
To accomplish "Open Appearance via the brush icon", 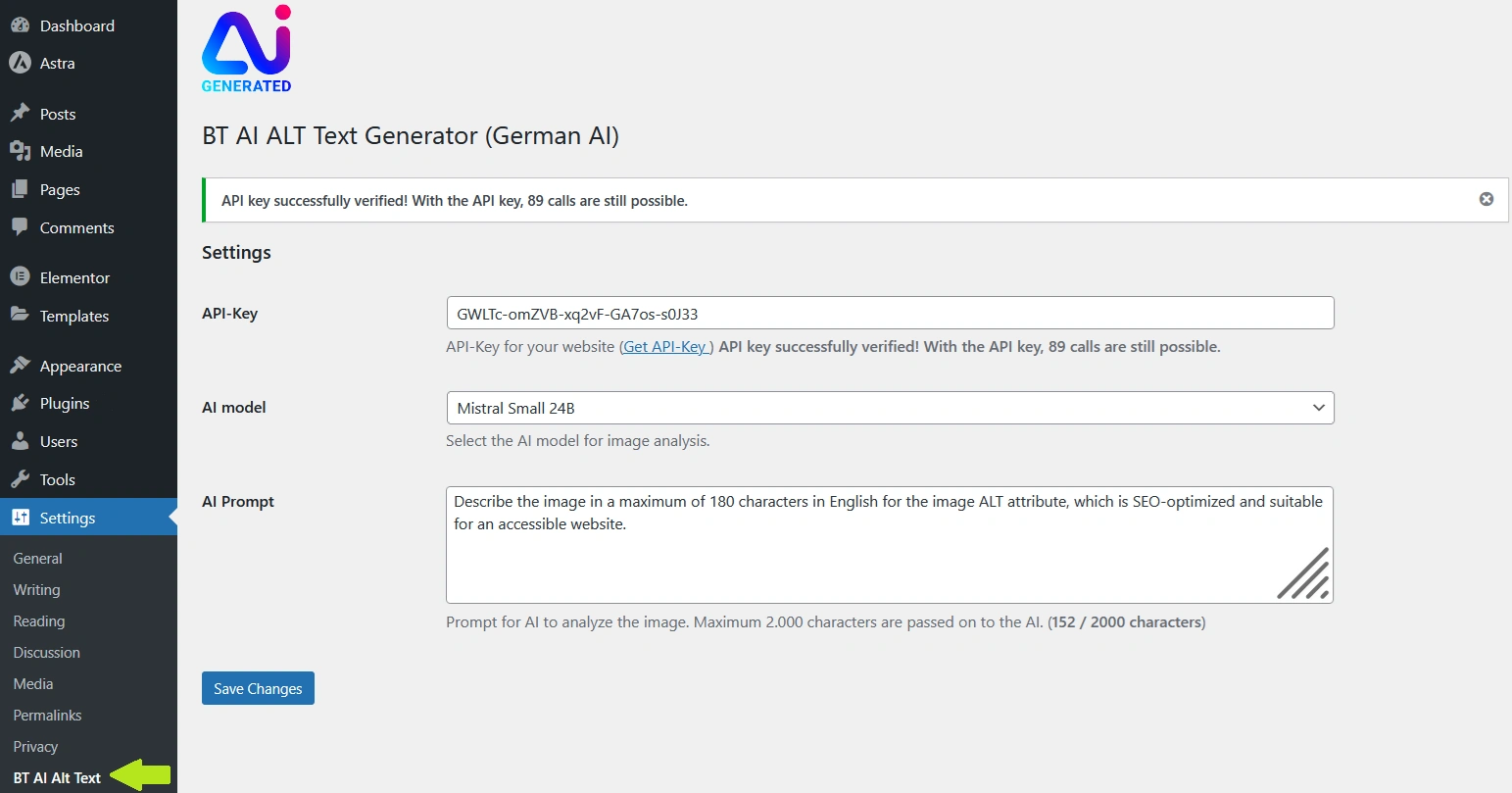I will pos(21,365).
